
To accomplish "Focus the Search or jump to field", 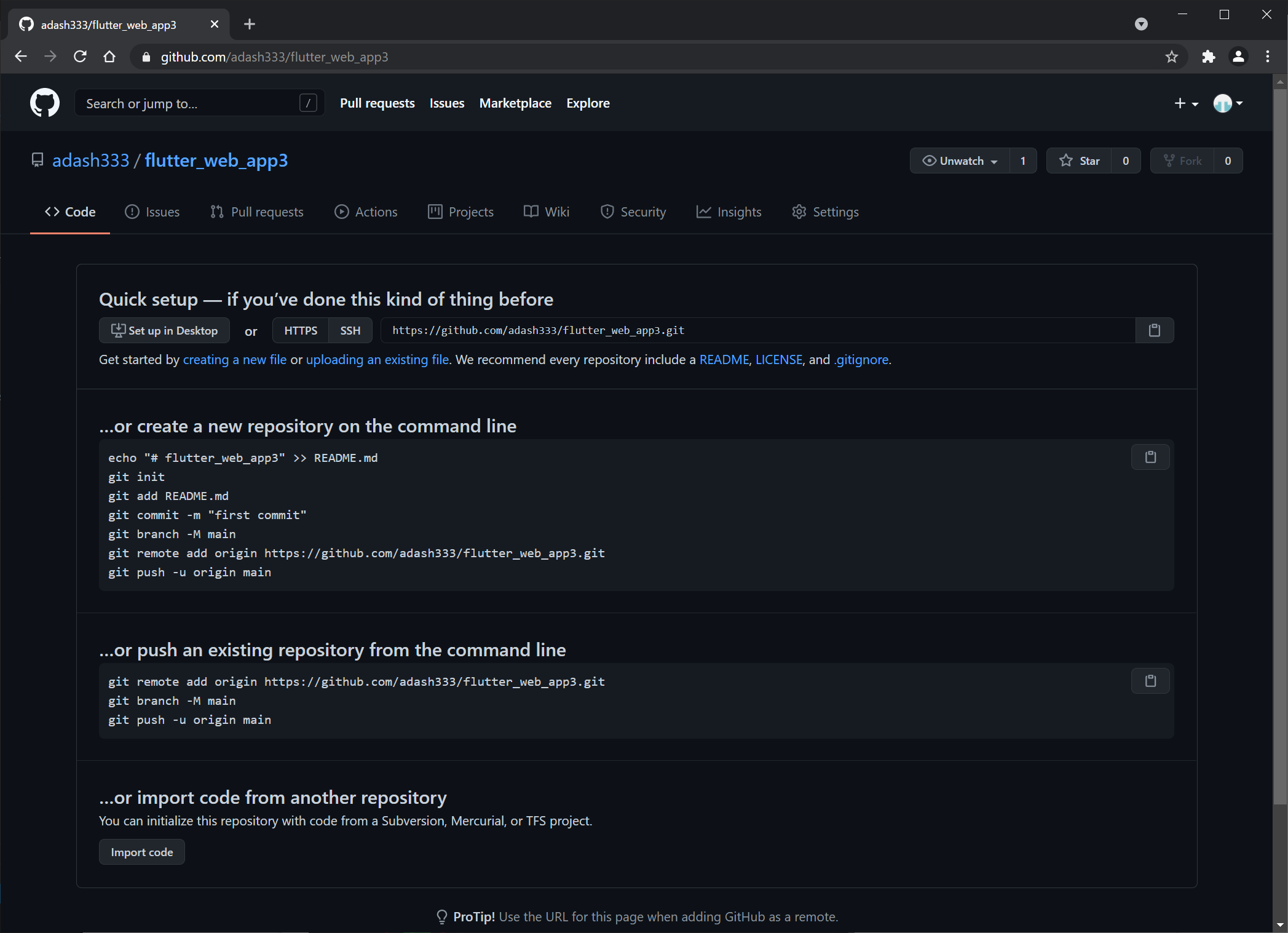I will (199, 103).
